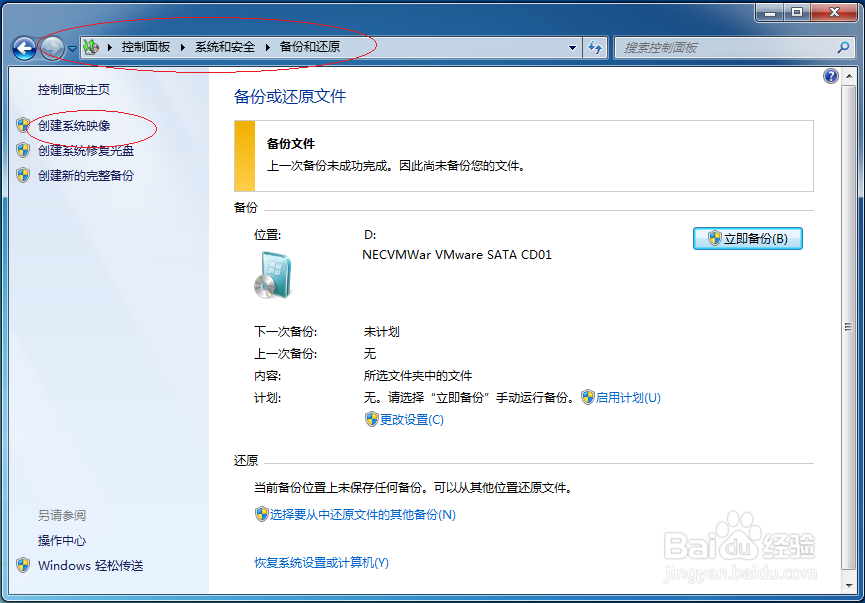Click the Windows 轻松传送 icon in sidebar

[x=22, y=565]
